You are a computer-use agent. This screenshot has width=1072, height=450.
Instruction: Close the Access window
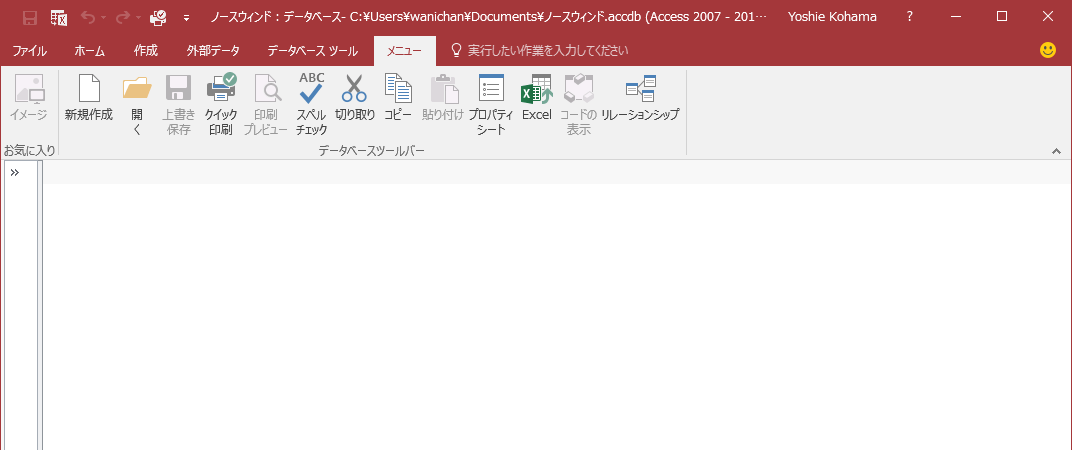point(1047,17)
